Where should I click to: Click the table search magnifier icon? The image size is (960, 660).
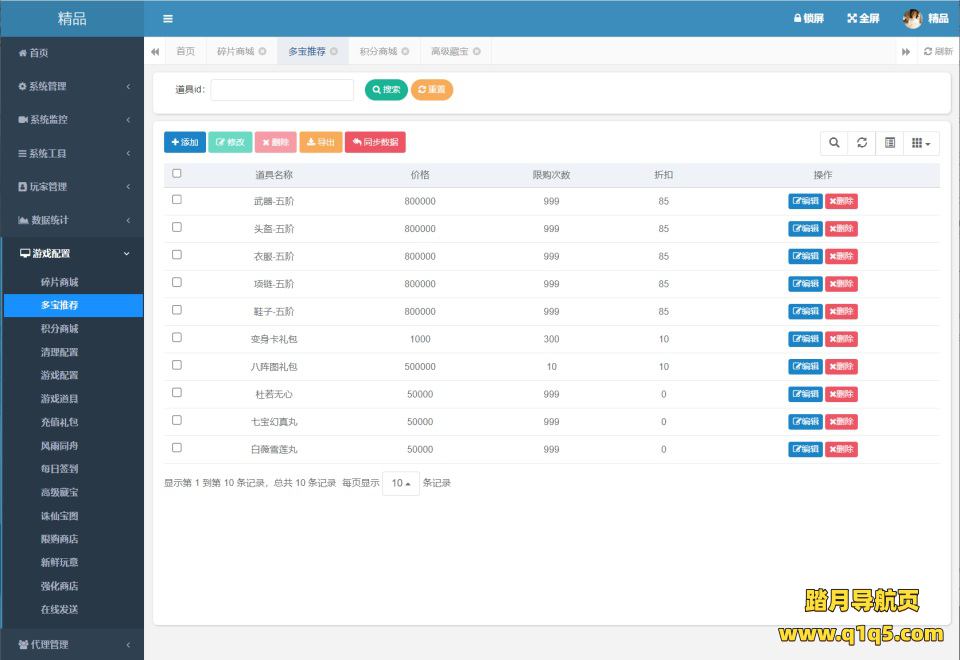pos(834,143)
